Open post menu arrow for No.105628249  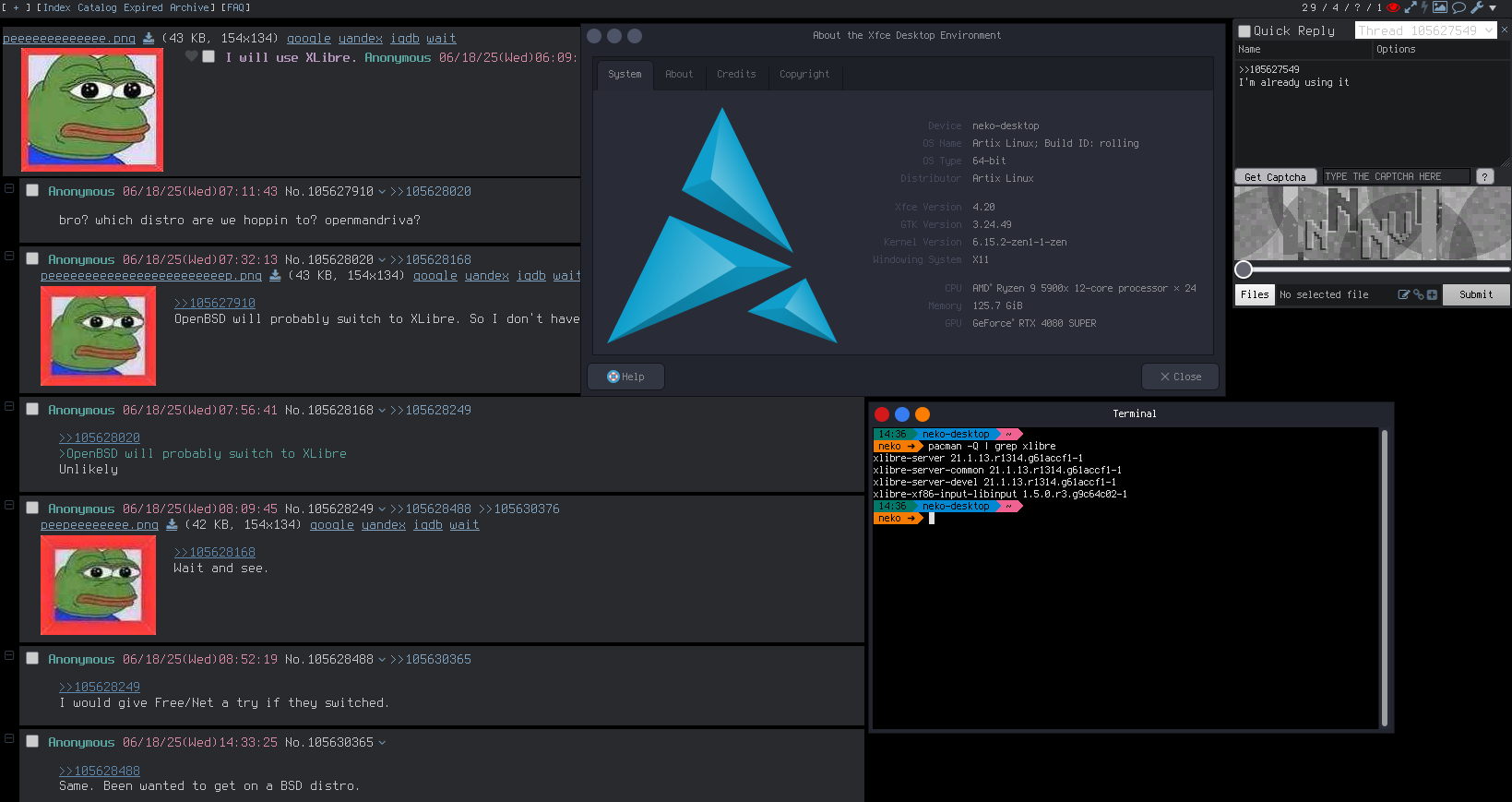pyautogui.click(x=382, y=509)
